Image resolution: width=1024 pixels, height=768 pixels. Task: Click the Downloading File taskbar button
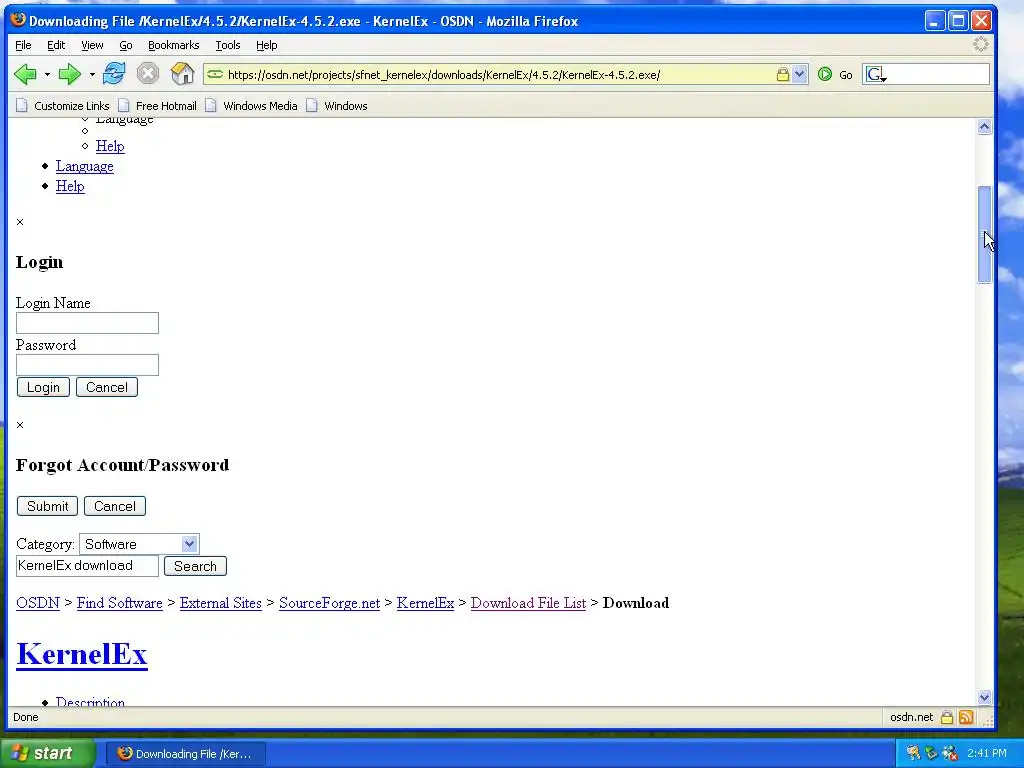pyautogui.click(x=186, y=754)
